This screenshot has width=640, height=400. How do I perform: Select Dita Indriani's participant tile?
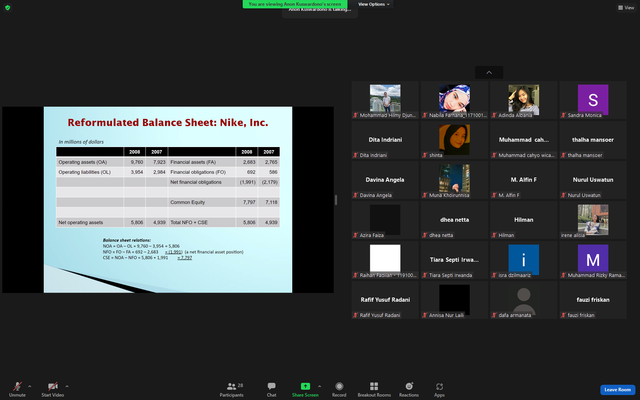click(x=385, y=140)
